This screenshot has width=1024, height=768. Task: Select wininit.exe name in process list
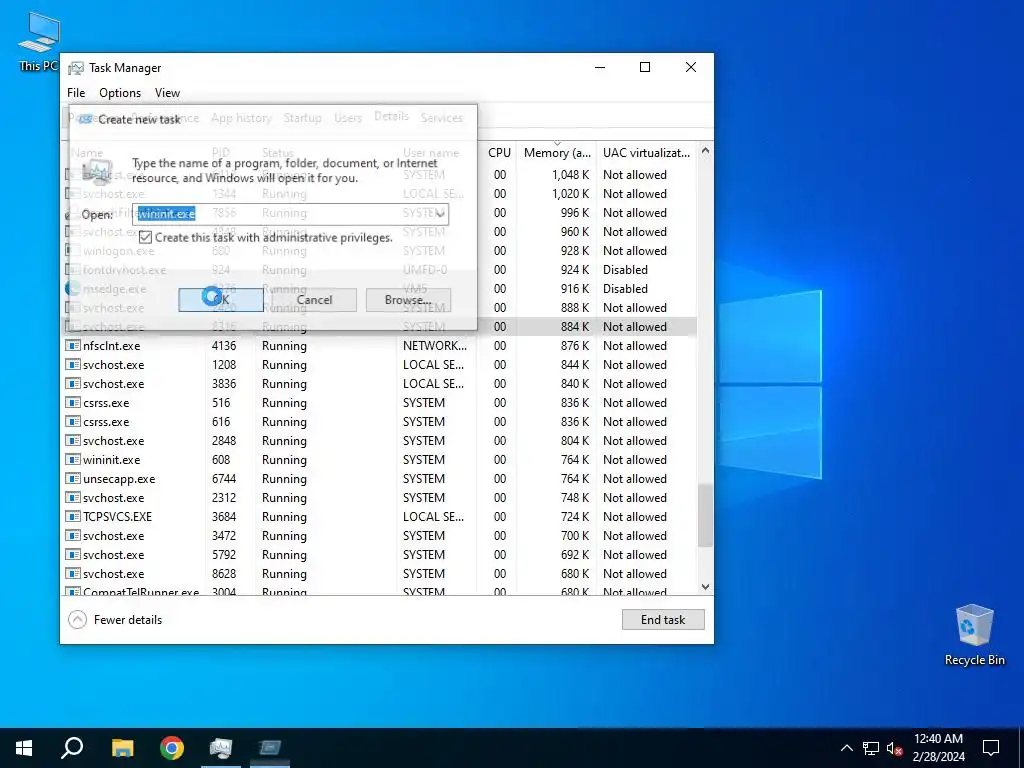click(112, 460)
